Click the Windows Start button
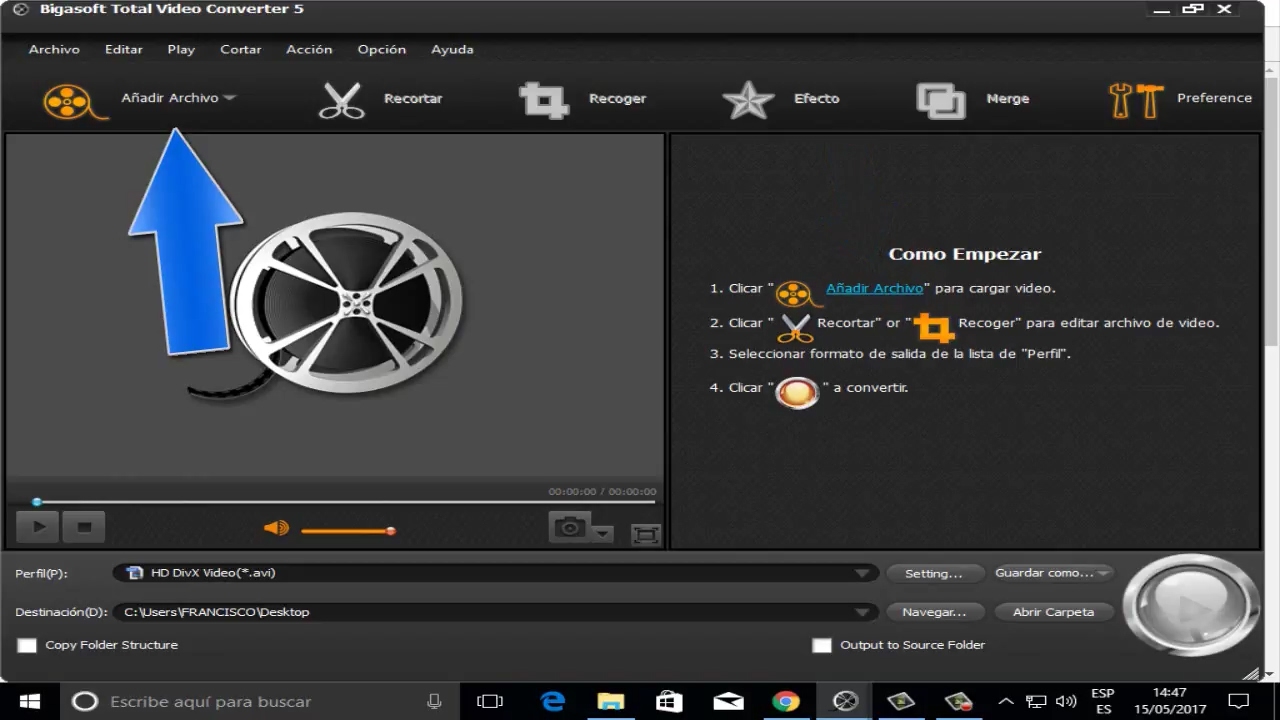Image resolution: width=1280 pixels, height=720 pixels. [29, 701]
